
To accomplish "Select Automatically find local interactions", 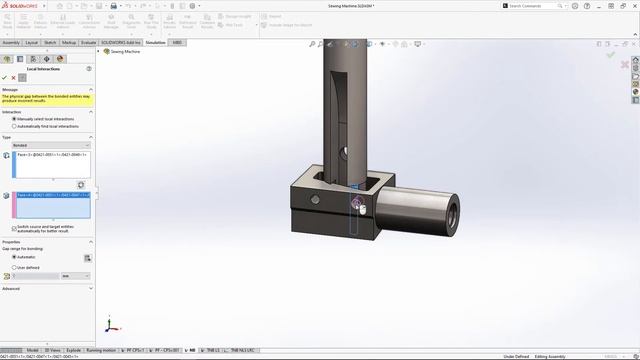I will 45,126.
